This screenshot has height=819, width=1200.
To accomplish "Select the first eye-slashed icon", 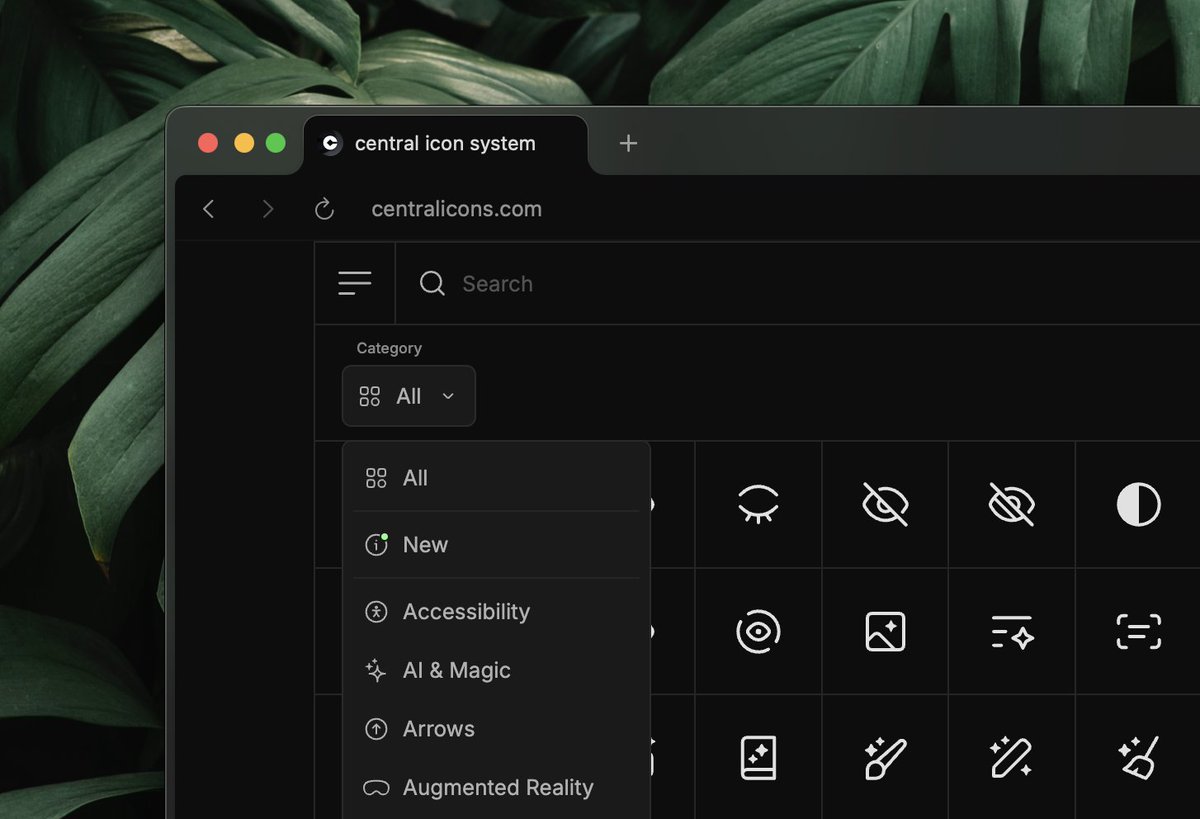I will pyautogui.click(x=885, y=505).
